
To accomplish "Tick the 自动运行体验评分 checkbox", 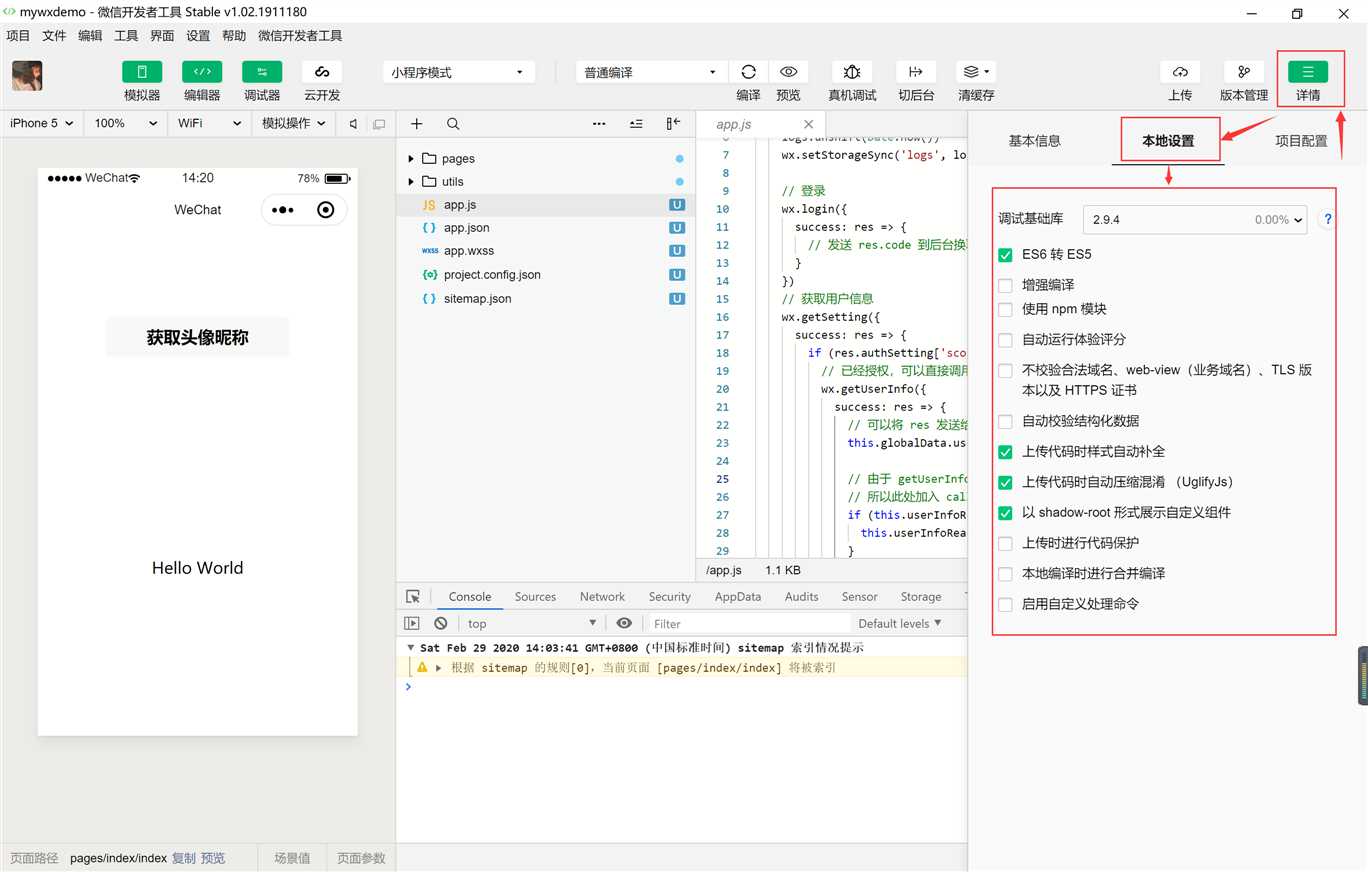I will (1005, 340).
